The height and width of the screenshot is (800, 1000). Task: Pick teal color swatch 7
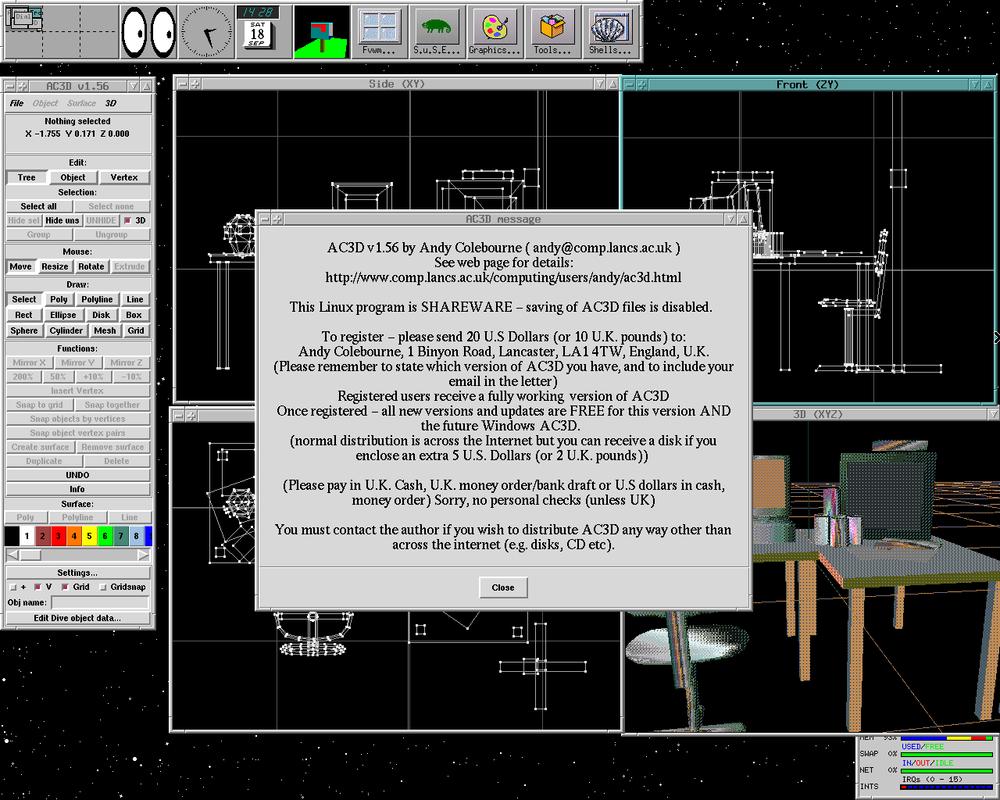pyautogui.click(x=120, y=536)
